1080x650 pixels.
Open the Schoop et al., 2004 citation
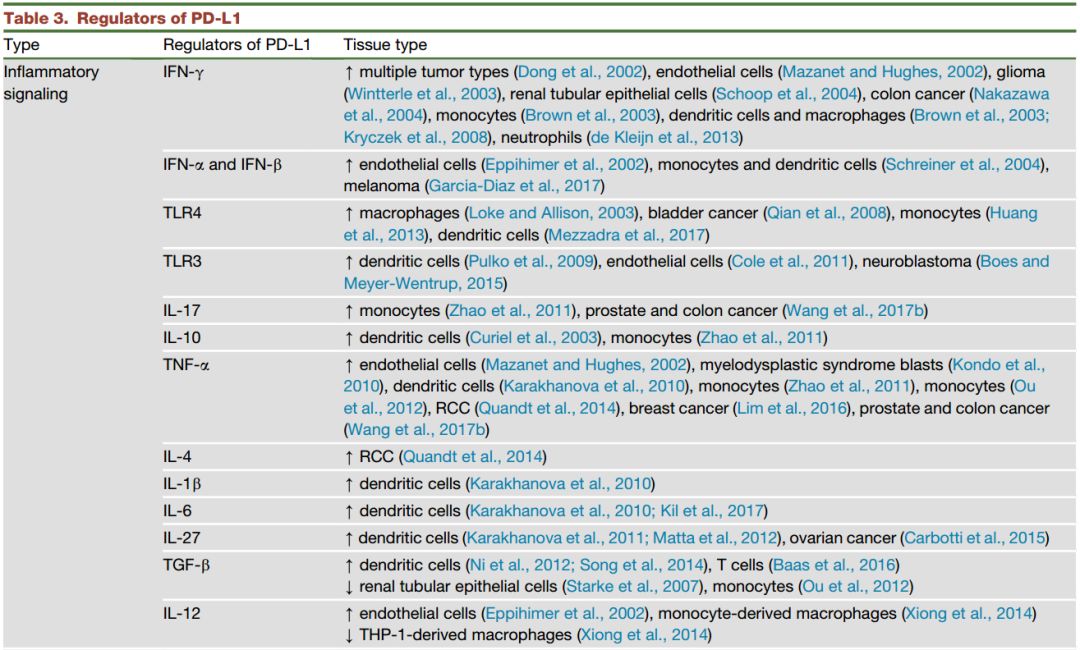coord(787,94)
